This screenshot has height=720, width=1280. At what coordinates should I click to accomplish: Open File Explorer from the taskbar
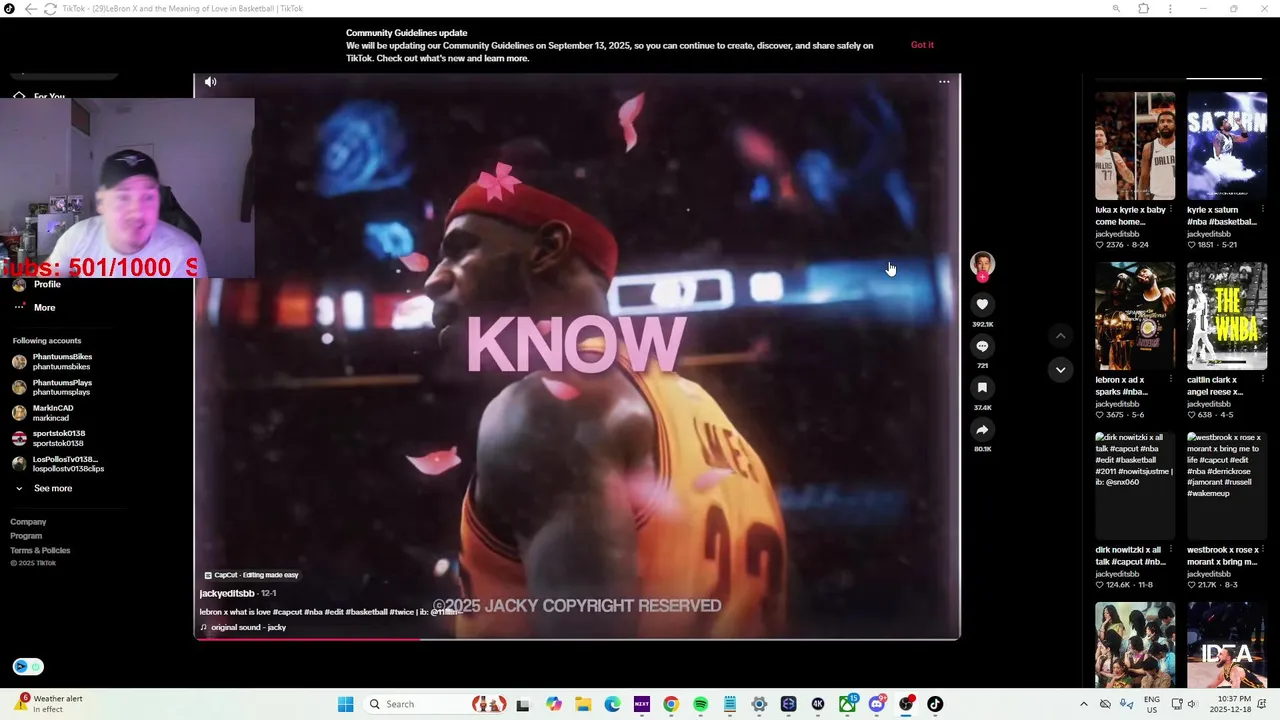click(x=583, y=704)
